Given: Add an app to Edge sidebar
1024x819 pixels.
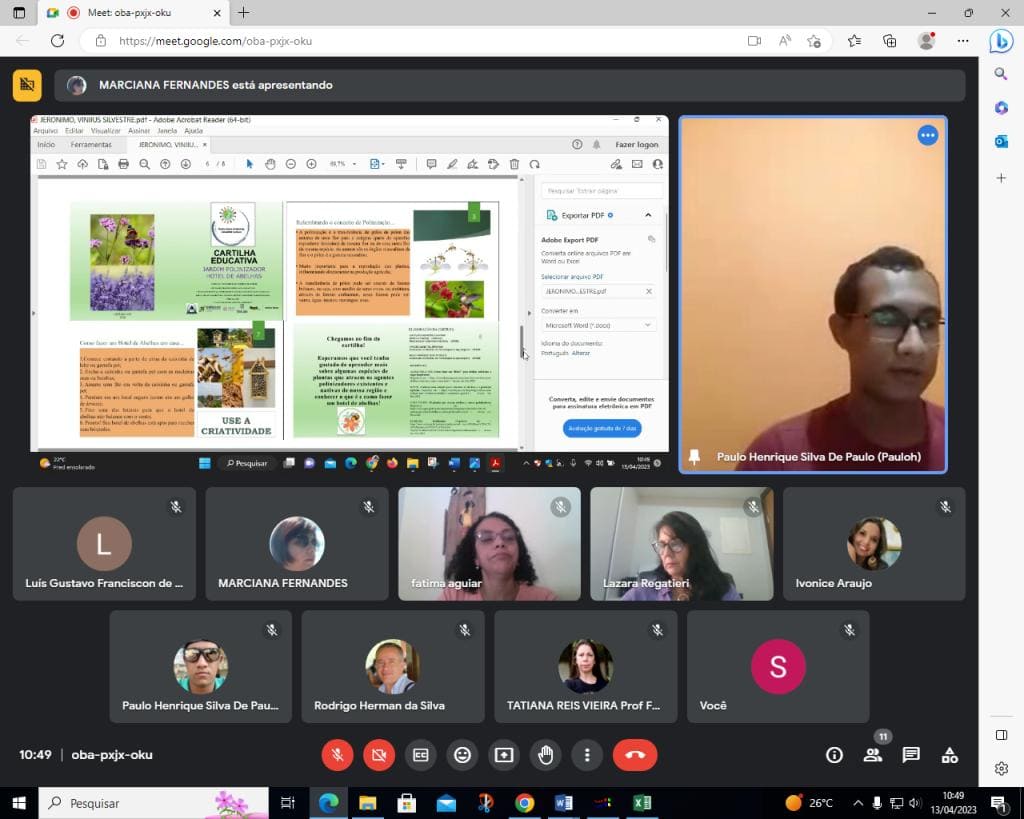Looking at the screenshot, I should click(x=1000, y=178).
